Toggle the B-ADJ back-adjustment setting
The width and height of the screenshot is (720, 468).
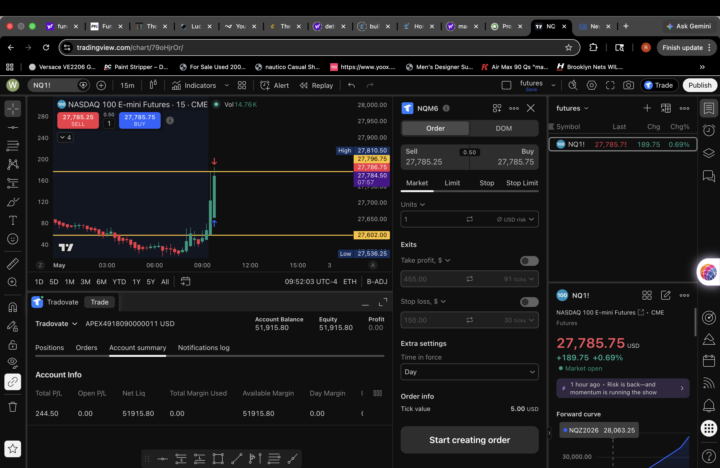tap(377, 282)
